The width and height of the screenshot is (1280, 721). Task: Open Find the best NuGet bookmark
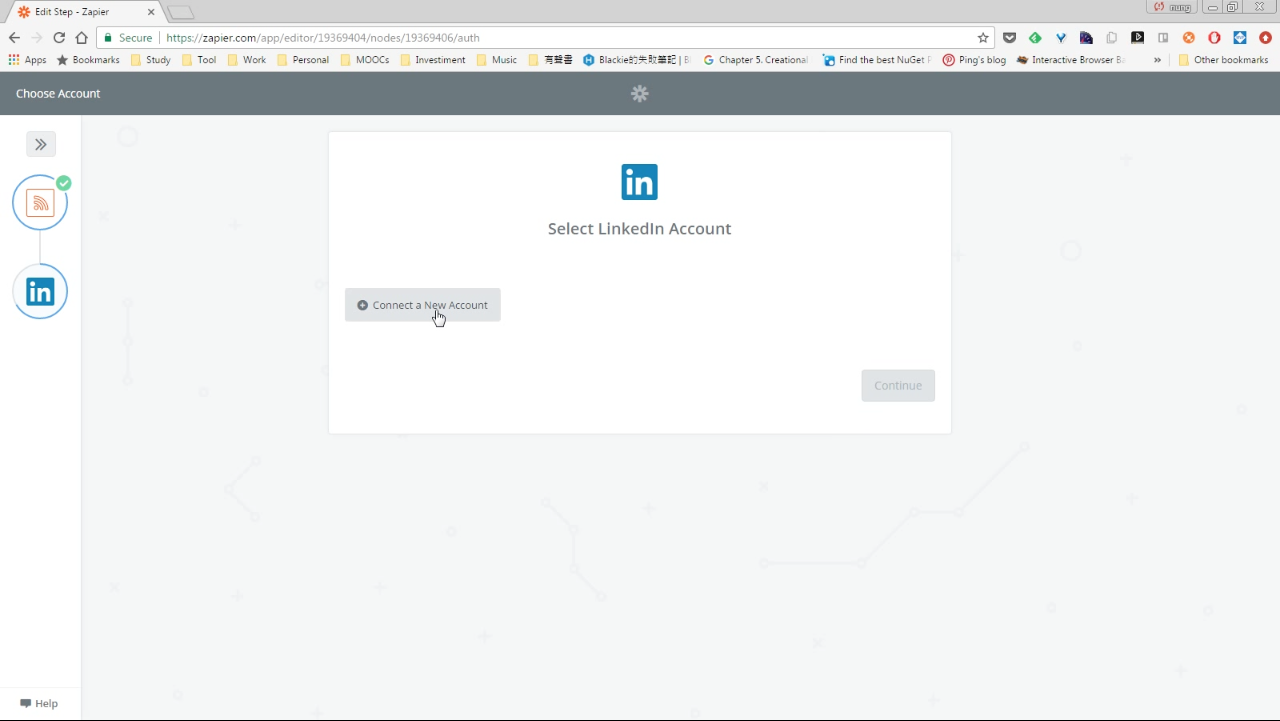877,60
